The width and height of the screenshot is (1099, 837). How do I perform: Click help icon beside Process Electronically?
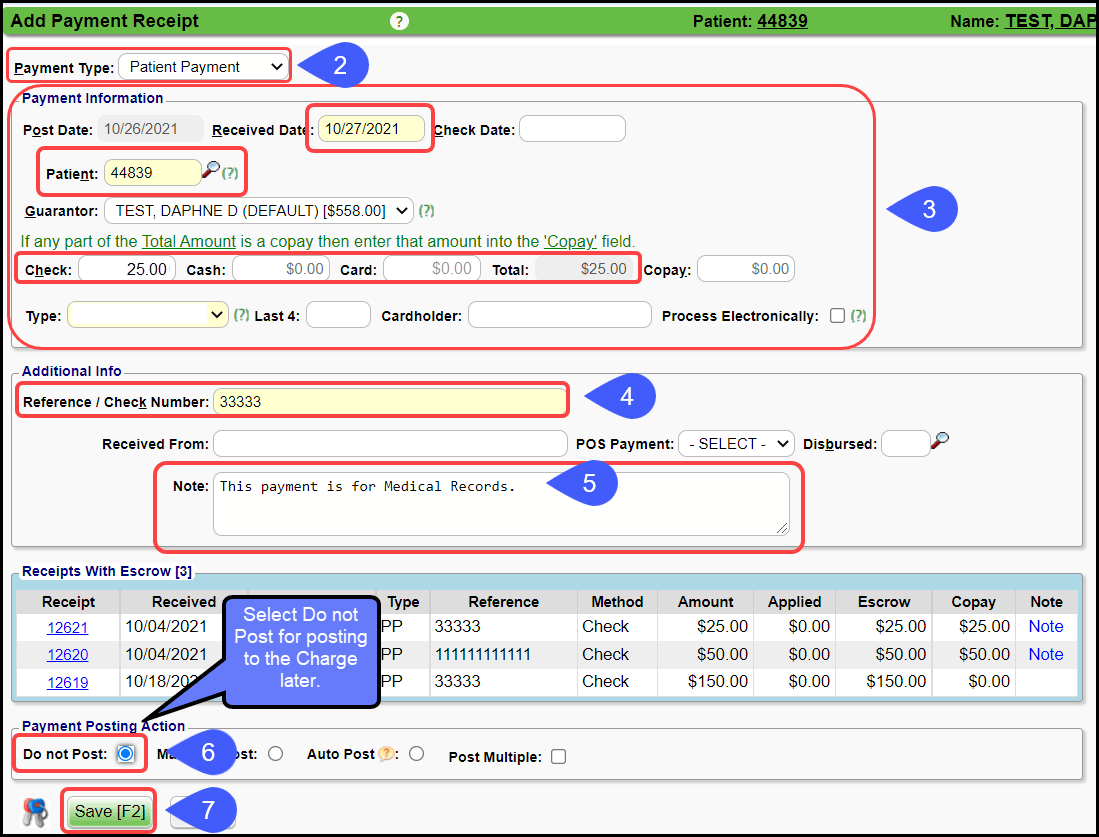pos(858,316)
